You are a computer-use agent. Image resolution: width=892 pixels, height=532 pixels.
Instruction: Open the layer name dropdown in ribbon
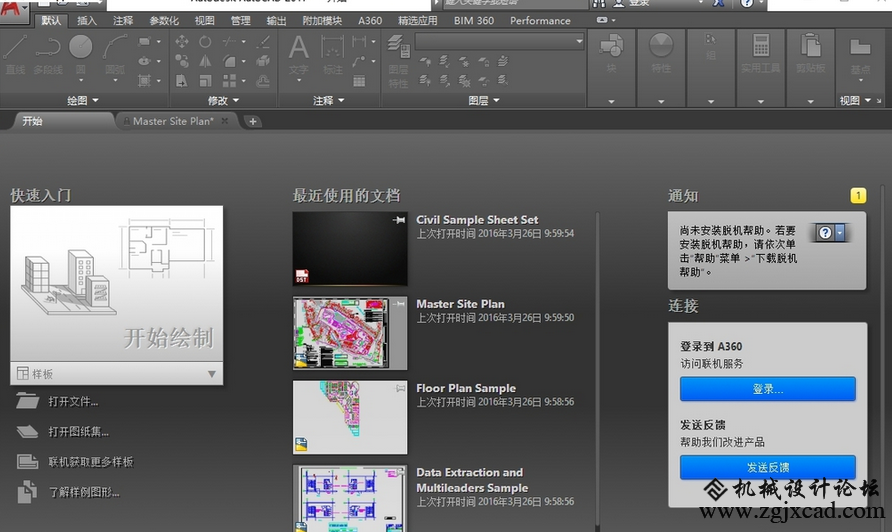pyautogui.click(x=579, y=41)
